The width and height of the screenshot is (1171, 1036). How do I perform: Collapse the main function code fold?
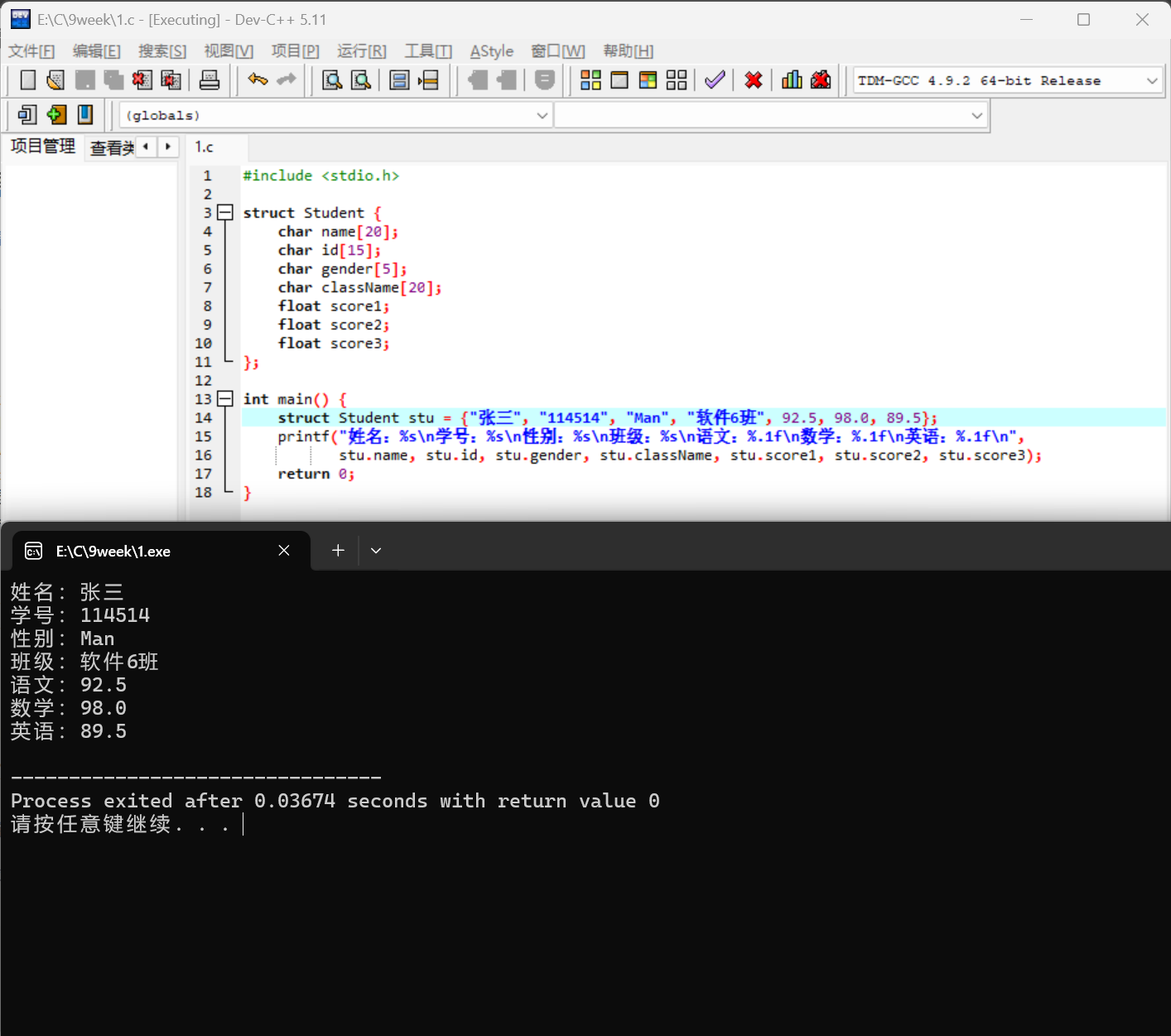click(224, 399)
